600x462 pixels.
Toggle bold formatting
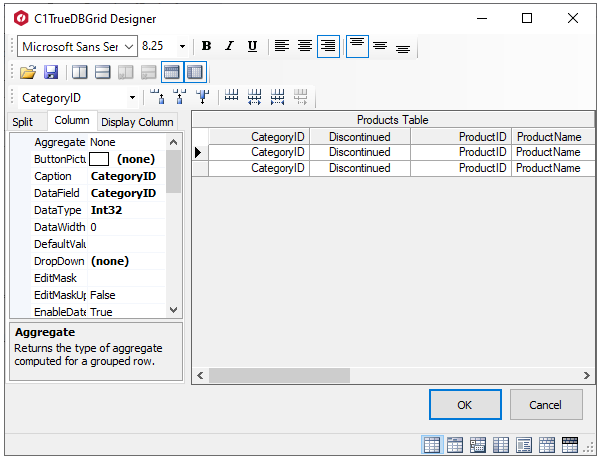206,46
